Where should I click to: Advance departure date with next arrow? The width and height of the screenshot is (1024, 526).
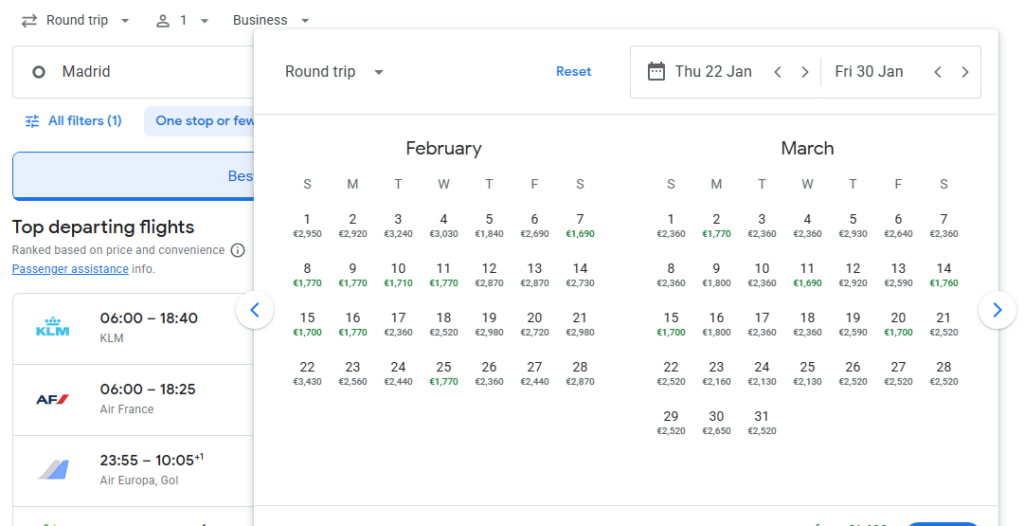coord(805,72)
